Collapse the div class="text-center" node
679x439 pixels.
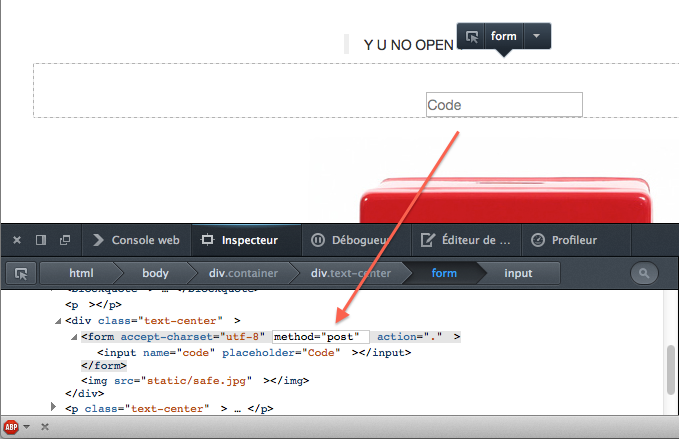click(x=58, y=321)
